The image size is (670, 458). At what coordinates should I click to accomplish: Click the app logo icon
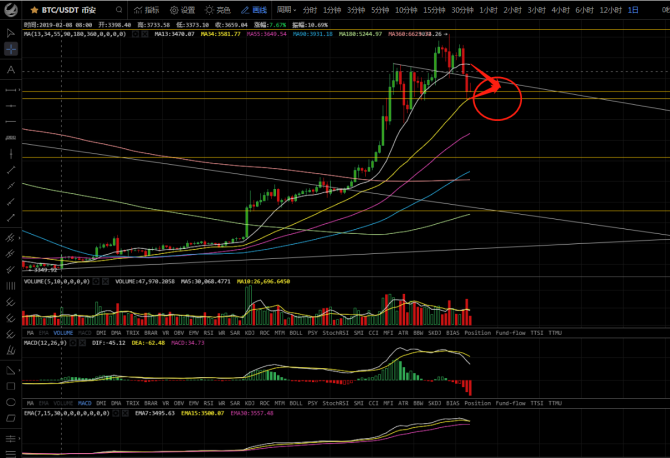pyautogui.click(x=11, y=9)
